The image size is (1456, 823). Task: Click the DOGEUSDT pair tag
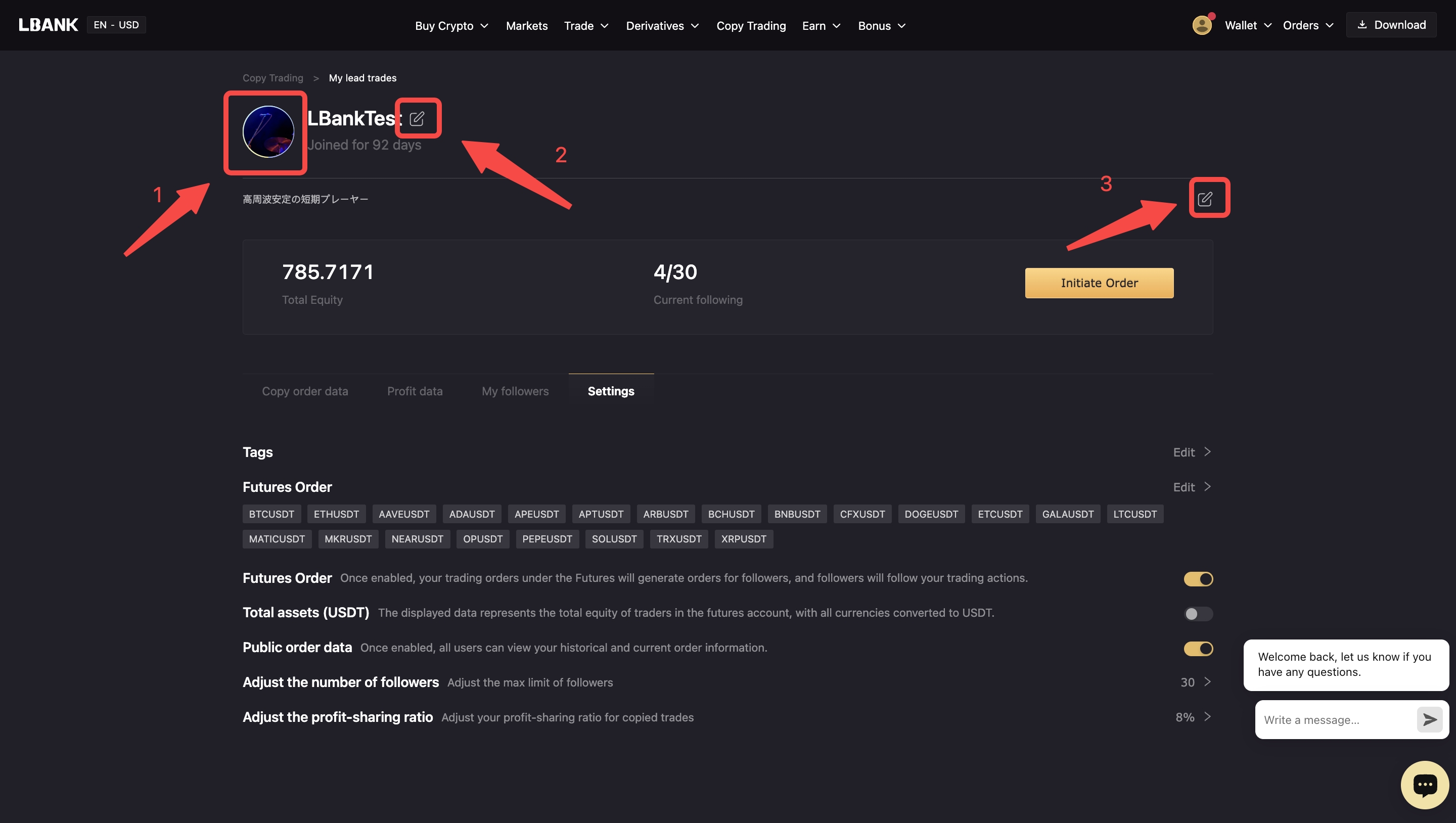pyautogui.click(x=931, y=515)
